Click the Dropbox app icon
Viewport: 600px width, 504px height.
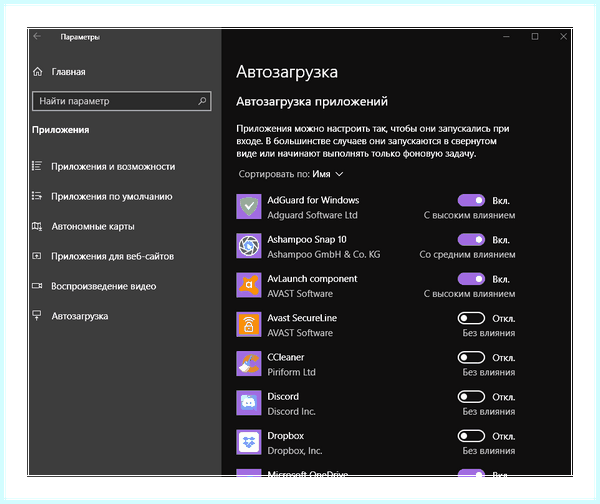point(249,442)
